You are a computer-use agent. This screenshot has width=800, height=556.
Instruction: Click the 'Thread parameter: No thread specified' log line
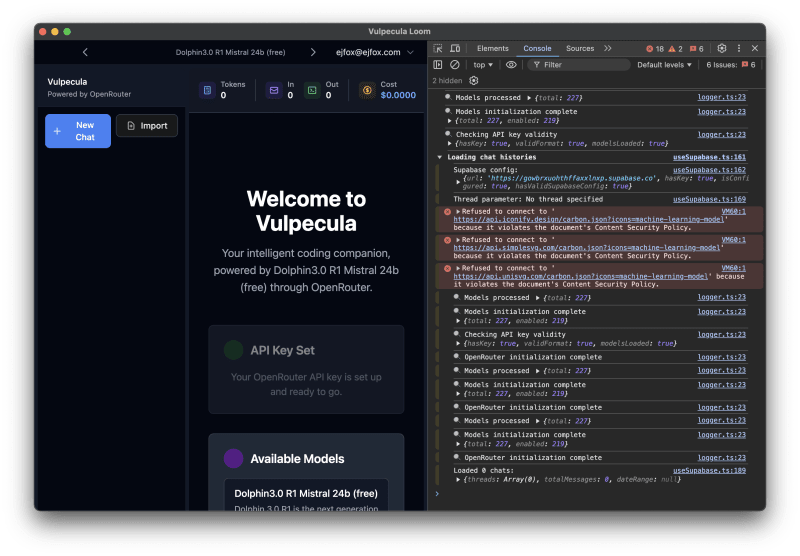tap(528, 199)
